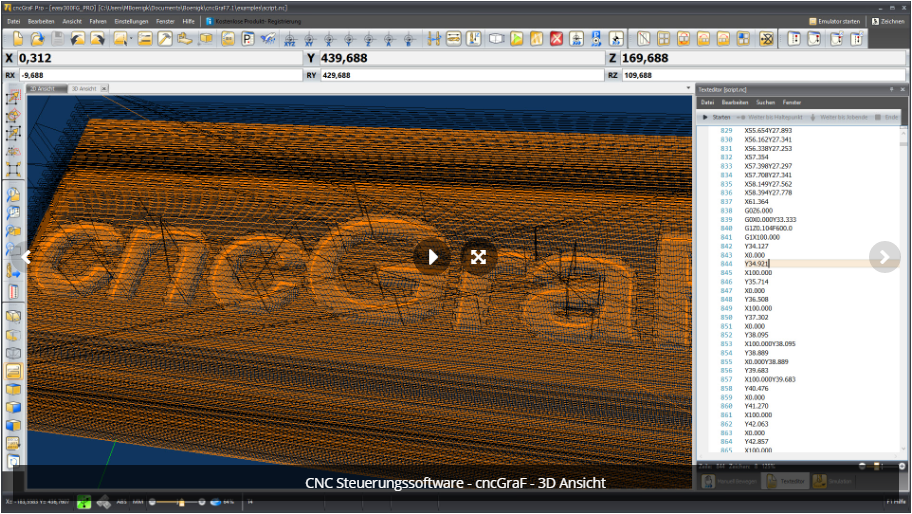Click the green start job play icon

tap(516, 39)
